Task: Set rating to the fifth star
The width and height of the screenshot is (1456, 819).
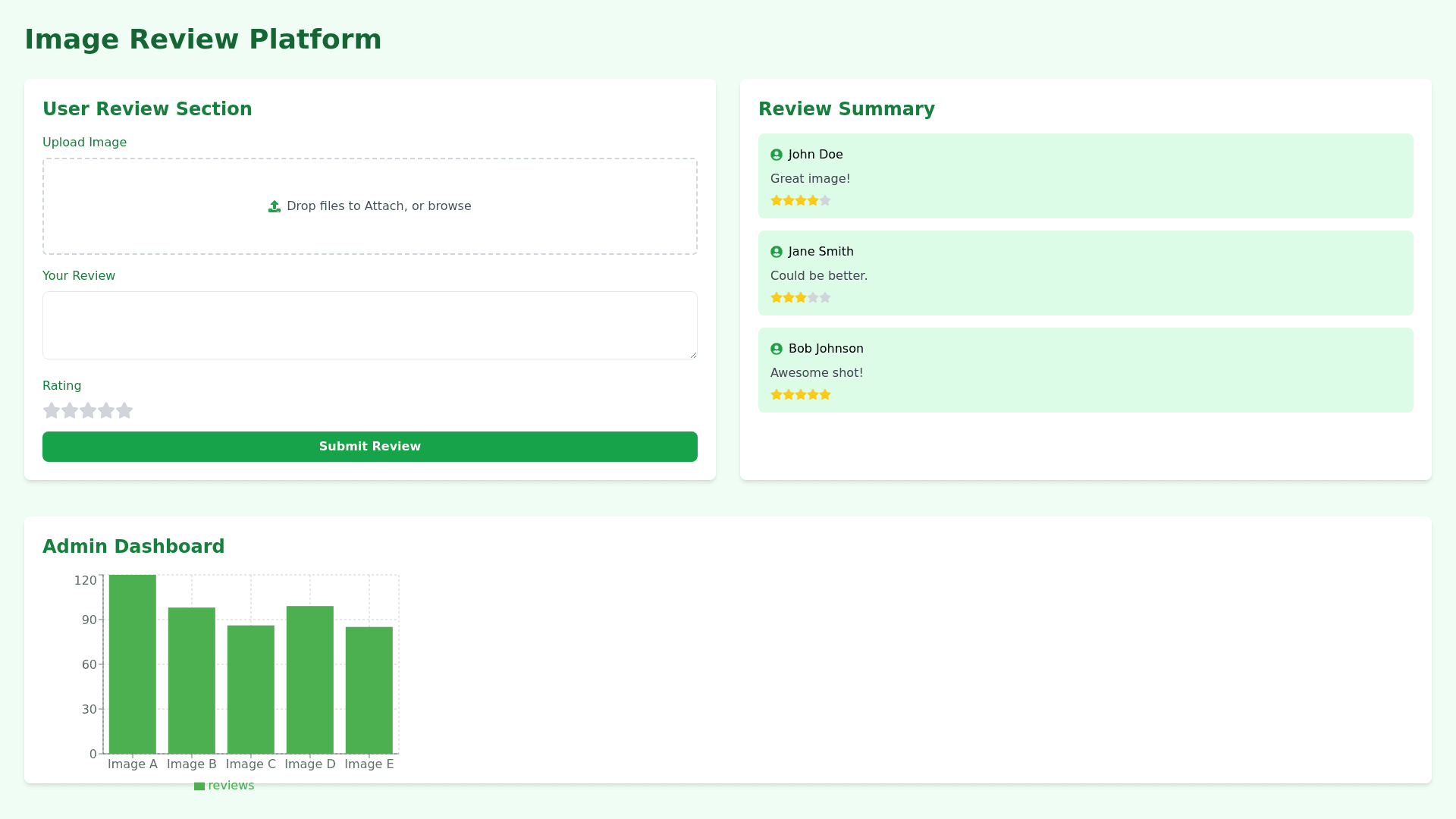Action: click(124, 410)
